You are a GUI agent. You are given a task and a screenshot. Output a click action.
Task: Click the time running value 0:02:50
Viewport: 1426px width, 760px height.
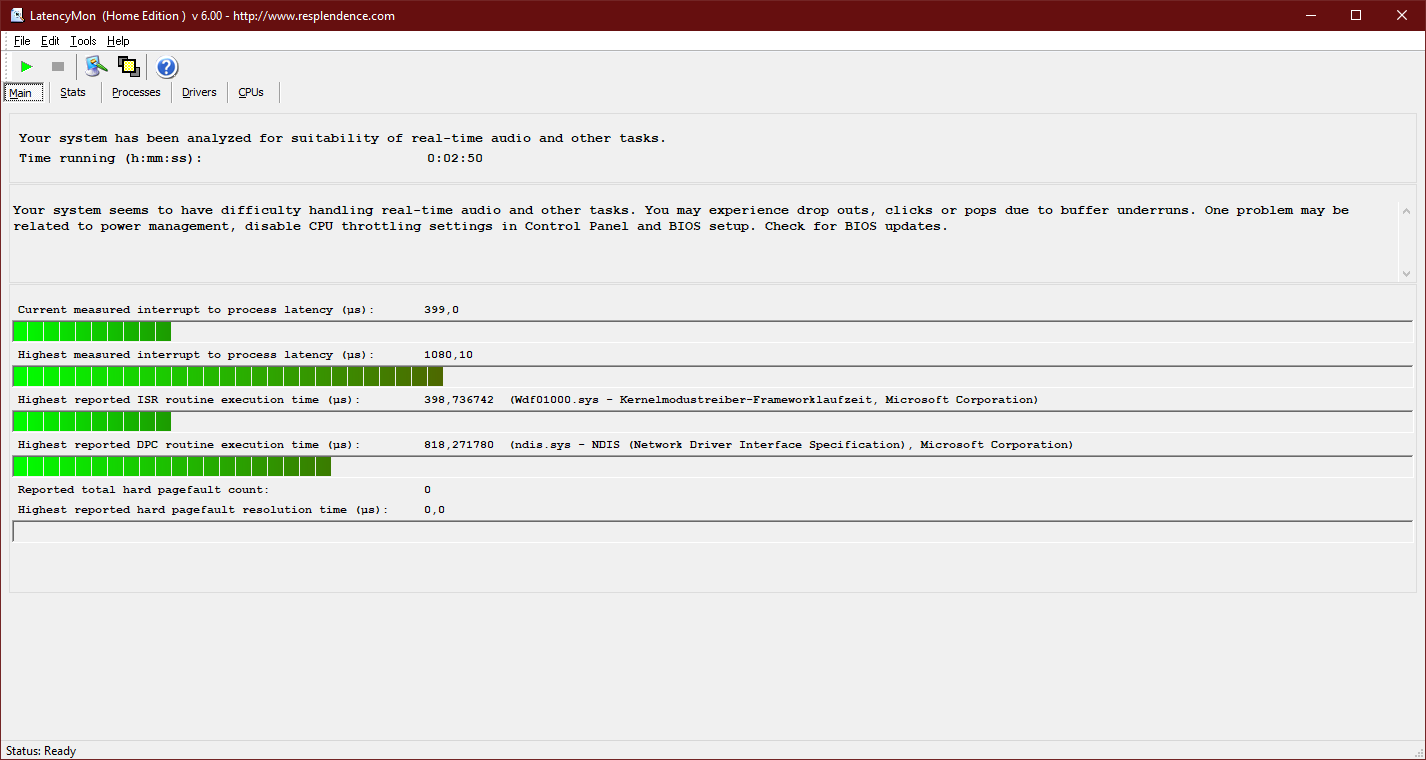point(455,158)
